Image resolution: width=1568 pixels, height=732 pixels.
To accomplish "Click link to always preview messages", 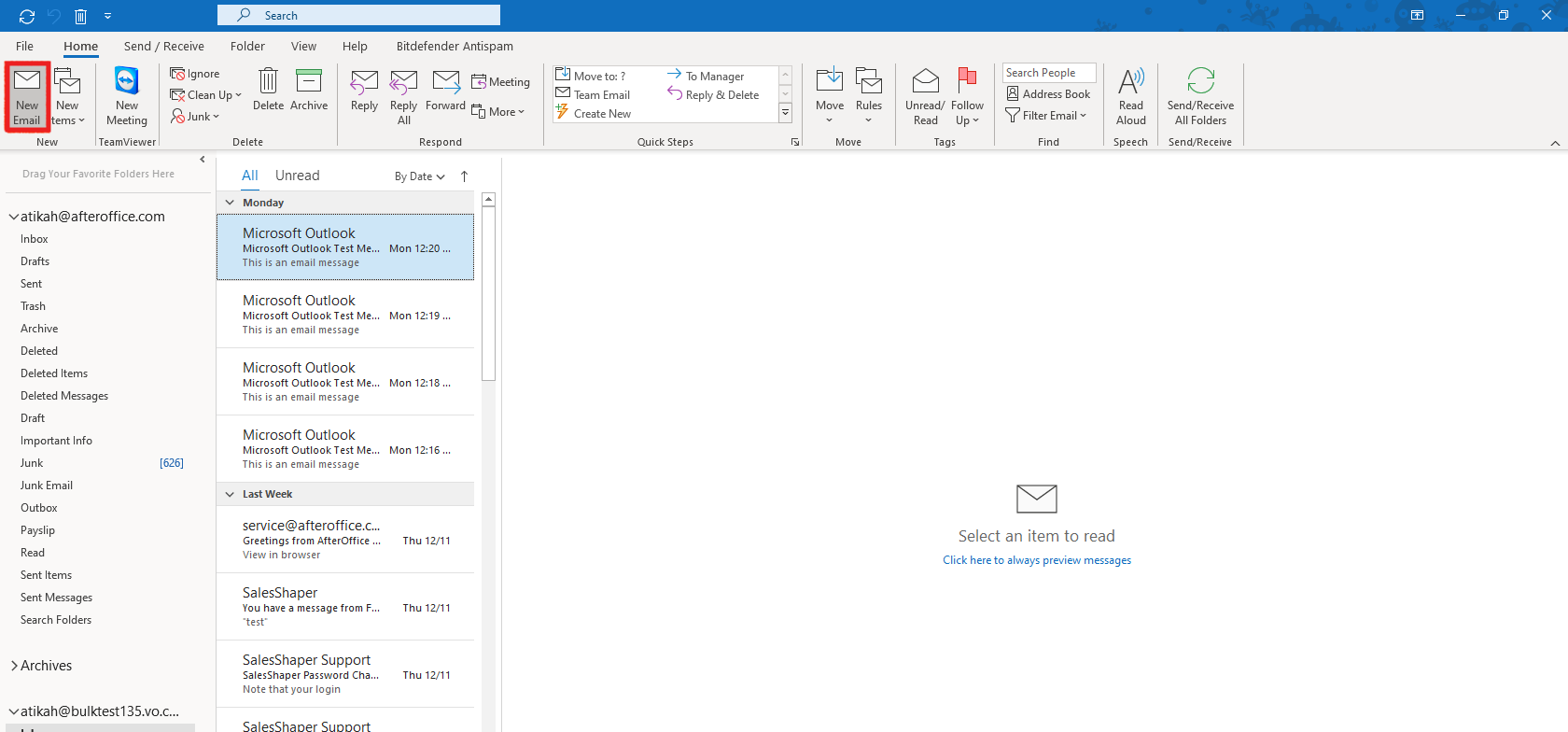I will pos(1036,560).
